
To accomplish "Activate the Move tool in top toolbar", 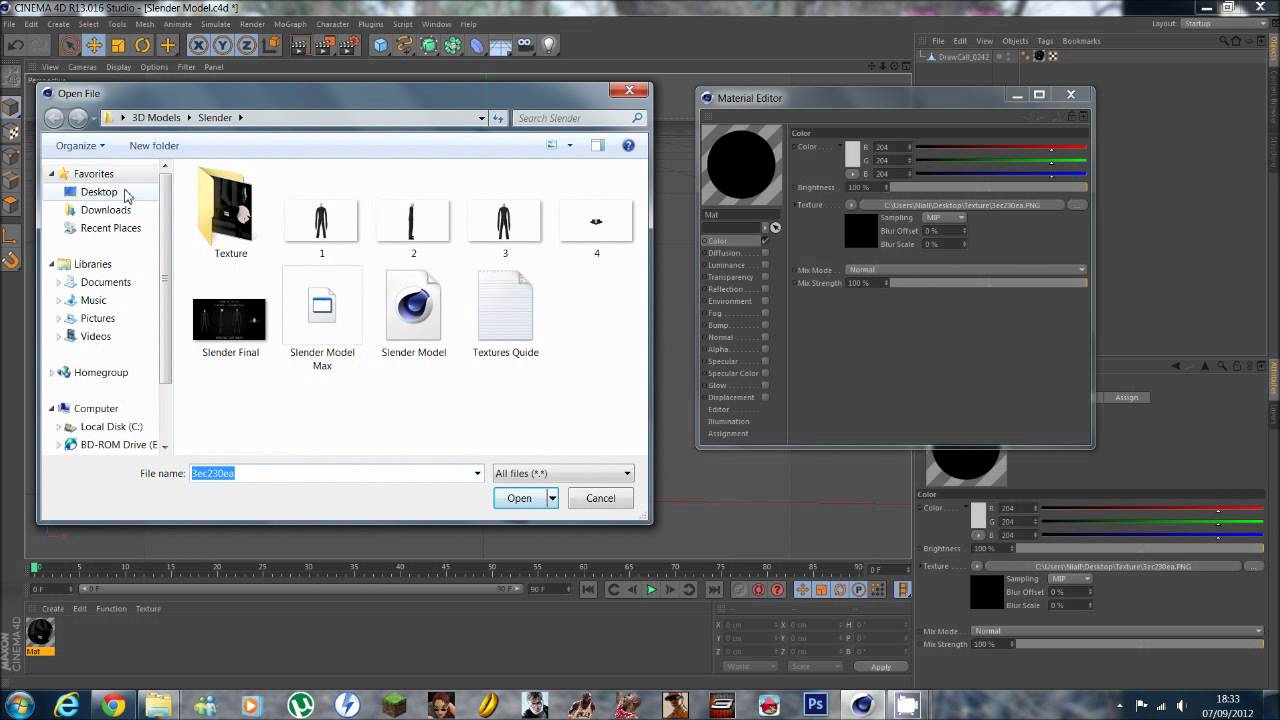I will 94,45.
